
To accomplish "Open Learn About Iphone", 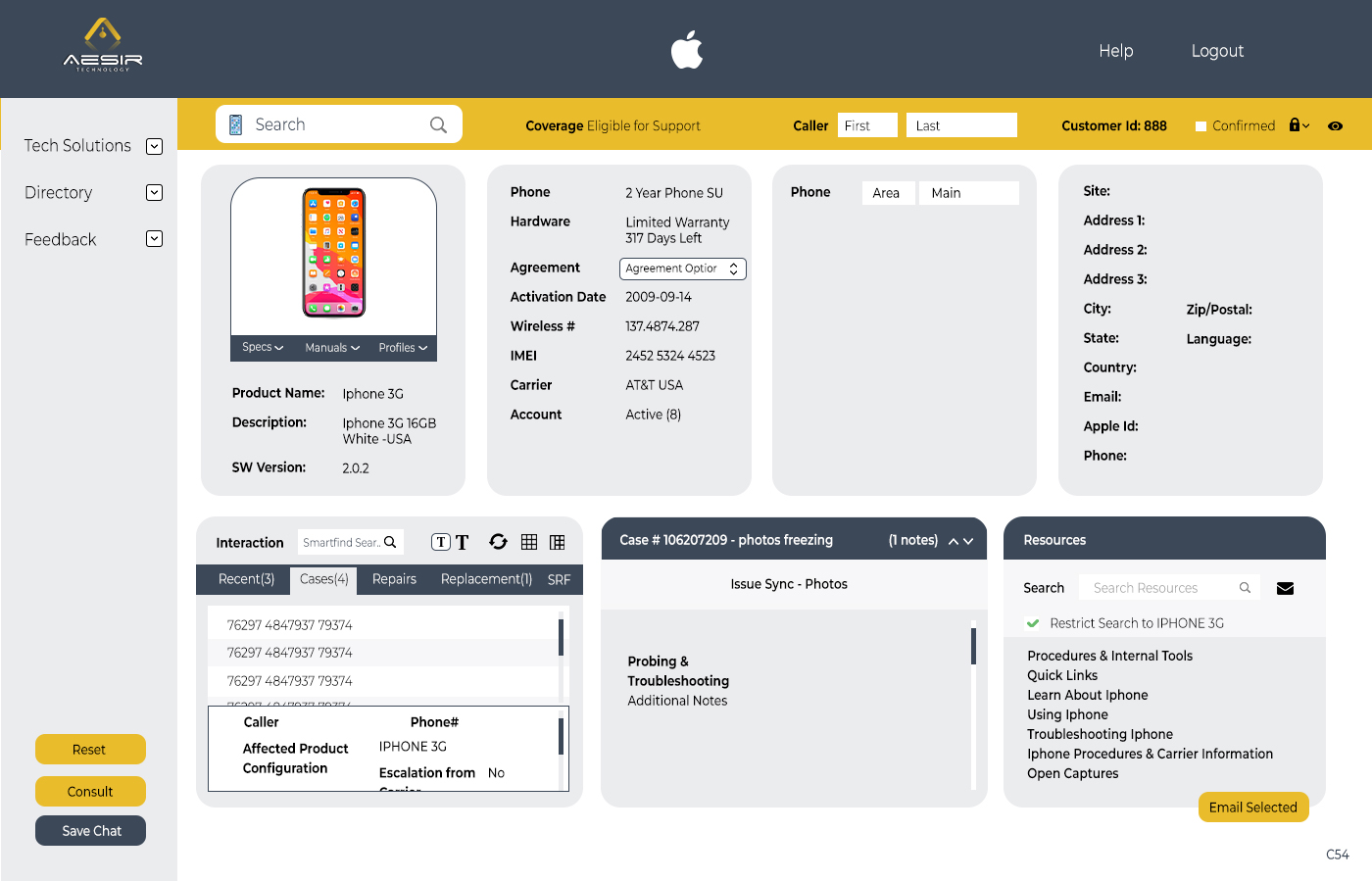I will pyautogui.click(x=1088, y=695).
